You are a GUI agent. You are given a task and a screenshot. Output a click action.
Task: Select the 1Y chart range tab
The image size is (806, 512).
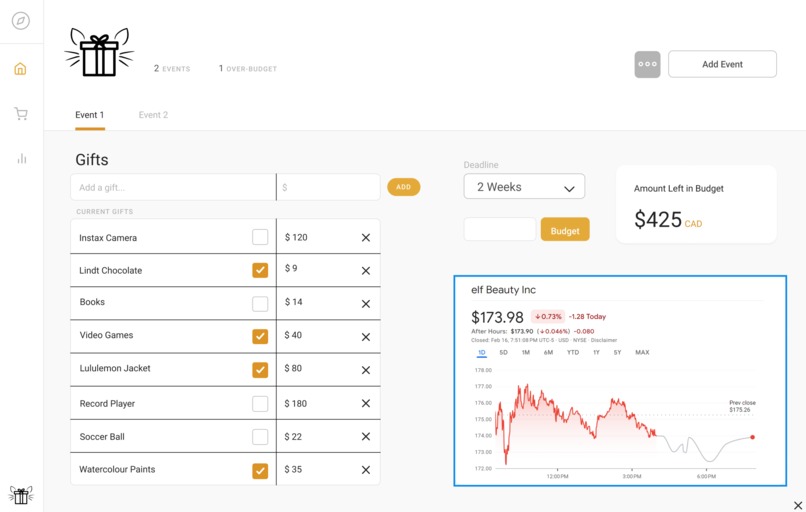click(596, 353)
